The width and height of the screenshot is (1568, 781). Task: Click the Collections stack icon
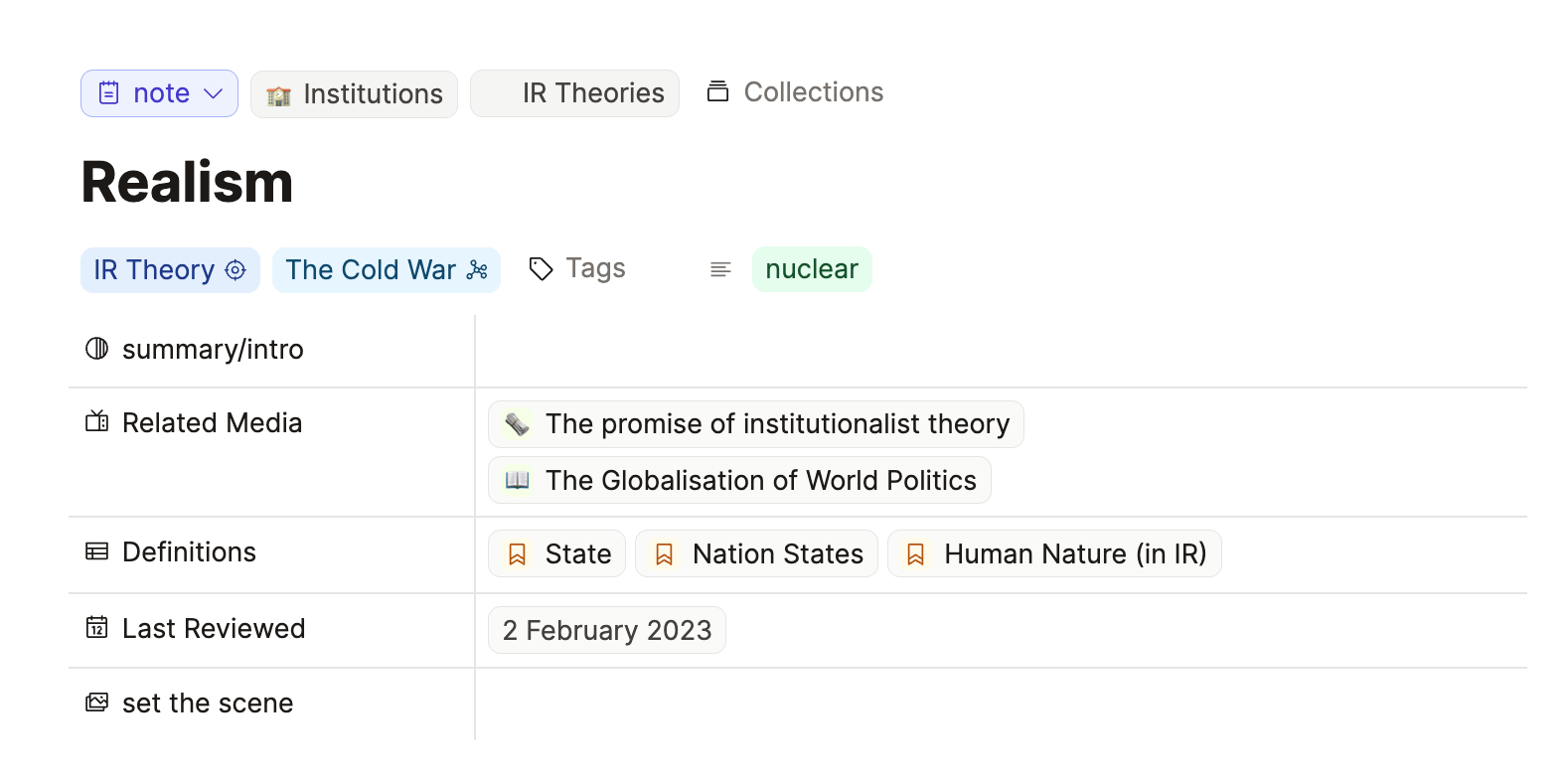point(717,91)
